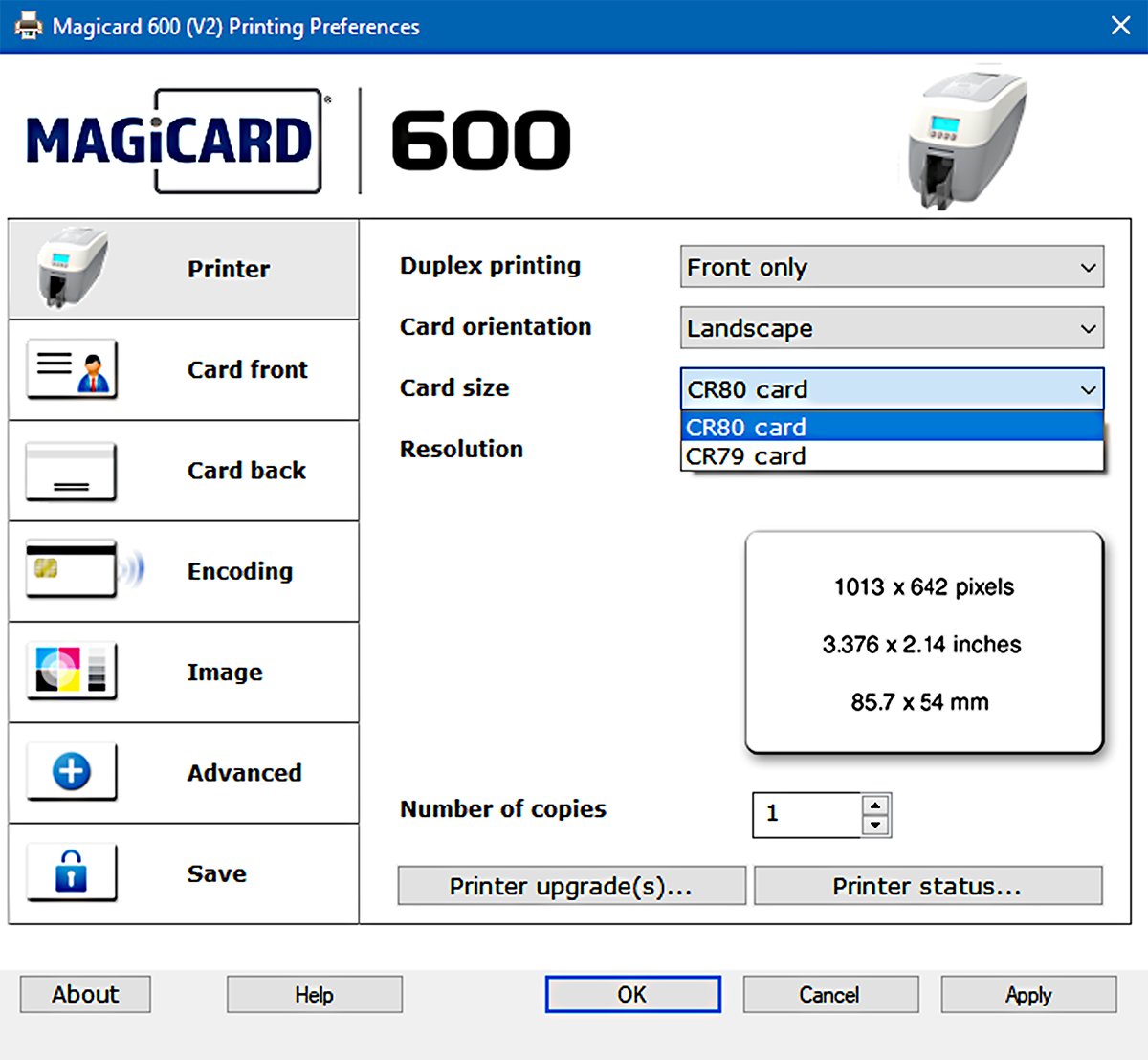Click the Encoding chip card icon
This screenshot has height=1060, width=1148.
pos(72,570)
